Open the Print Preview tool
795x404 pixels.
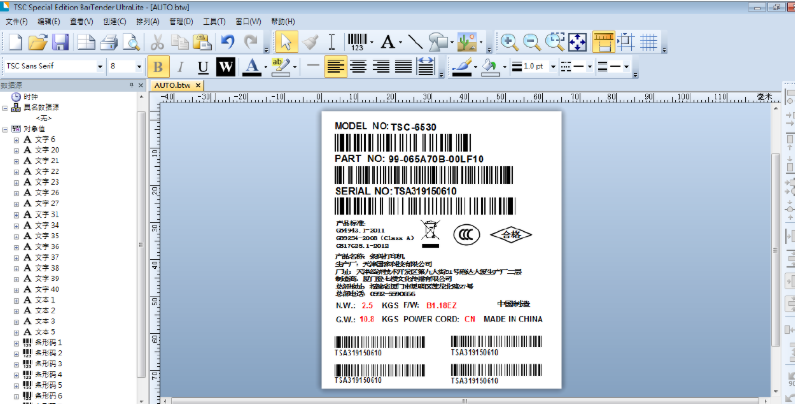point(133,42)
